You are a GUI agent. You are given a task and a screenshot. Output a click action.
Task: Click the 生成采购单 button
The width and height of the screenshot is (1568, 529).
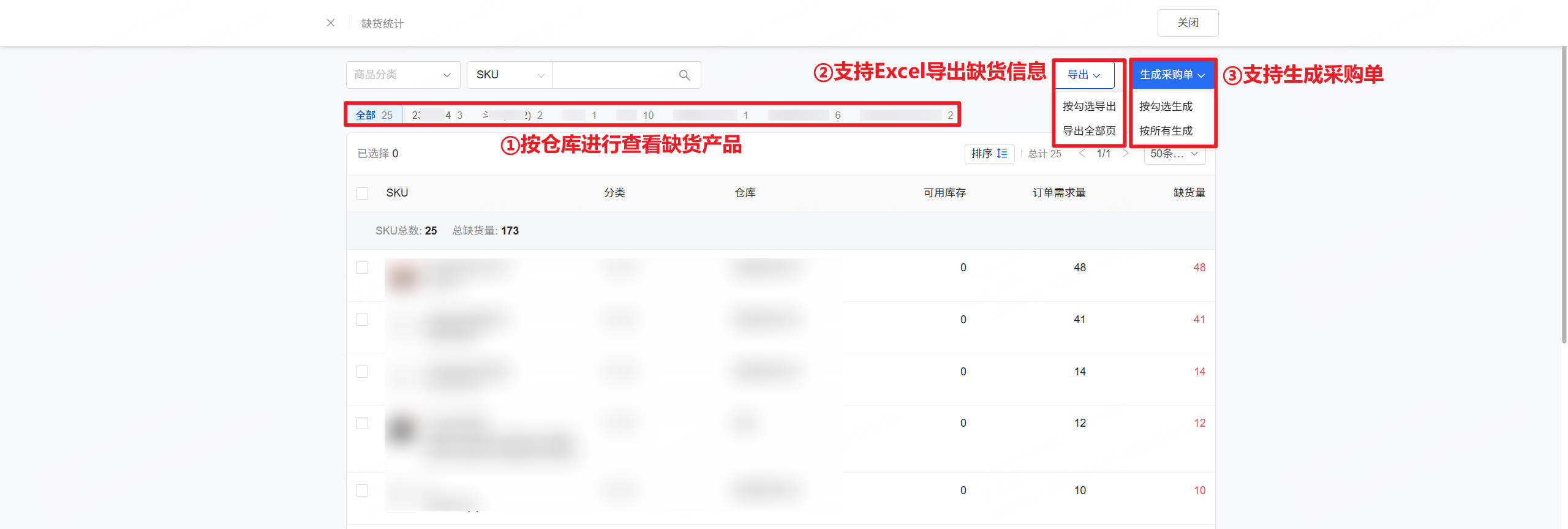pos(1172,75)
